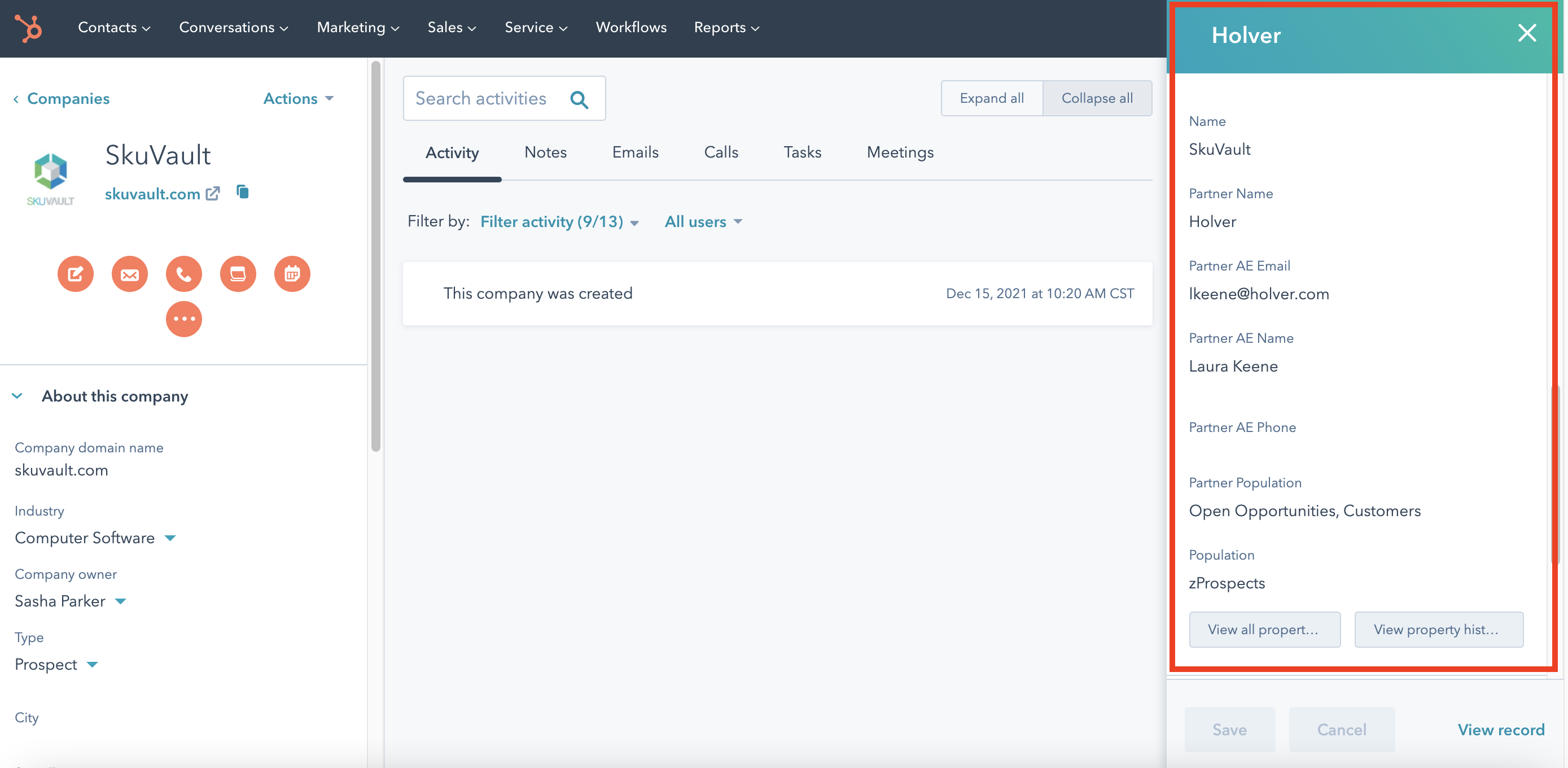Click the HubSpot sprocket logo

tap(28, 28)
